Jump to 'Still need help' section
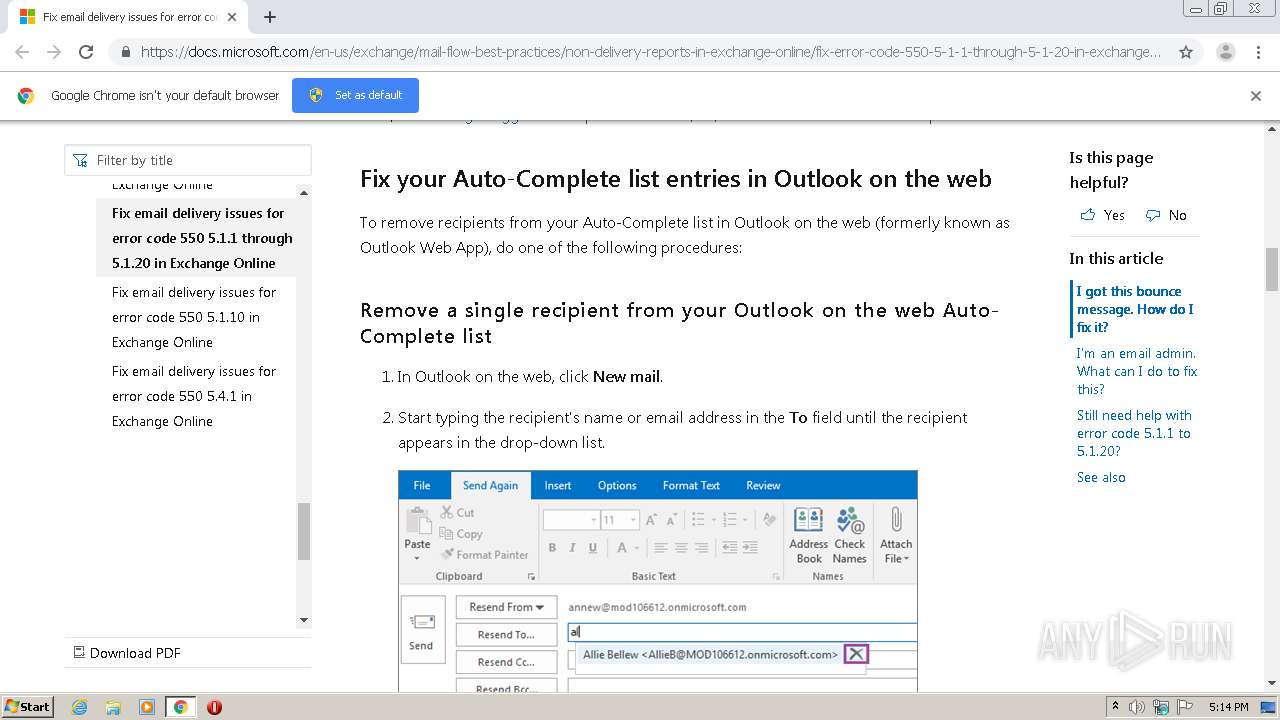Image resolution: width=1280 pixels, height=720 pixels. [x=1134, y=433]
